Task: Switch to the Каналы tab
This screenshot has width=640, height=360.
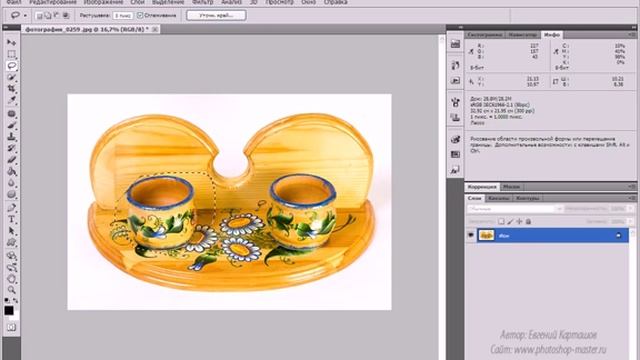Action: pyautogui.click(x=498, y=198)
